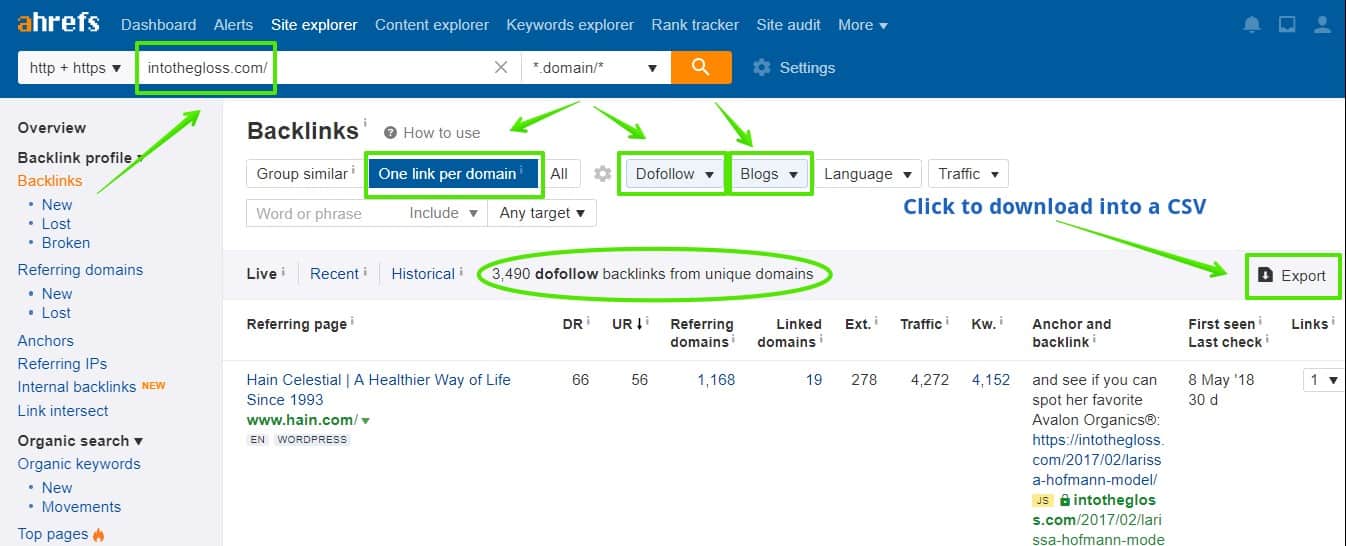1346x546 pixels.
Task: Open Broken backlinks in sidebar
Action: click(x=66, y=243)
